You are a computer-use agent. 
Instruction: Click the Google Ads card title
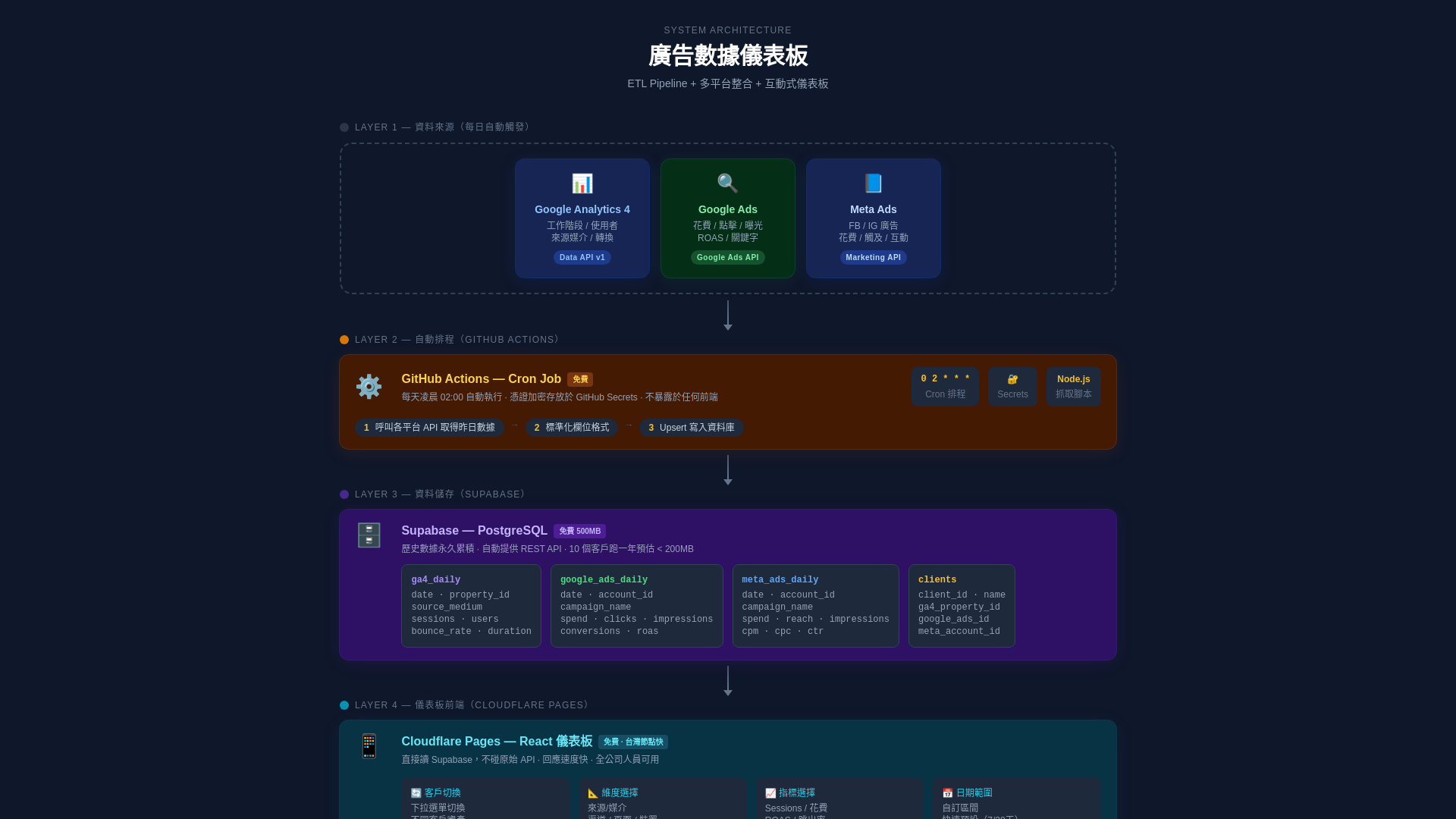point(728,209)
